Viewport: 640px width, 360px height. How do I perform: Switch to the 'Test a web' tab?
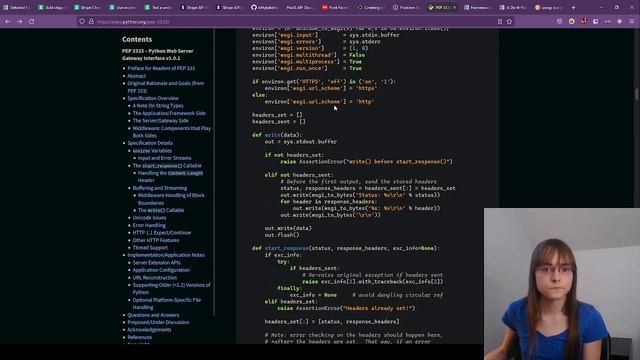[x=159, y=7]
